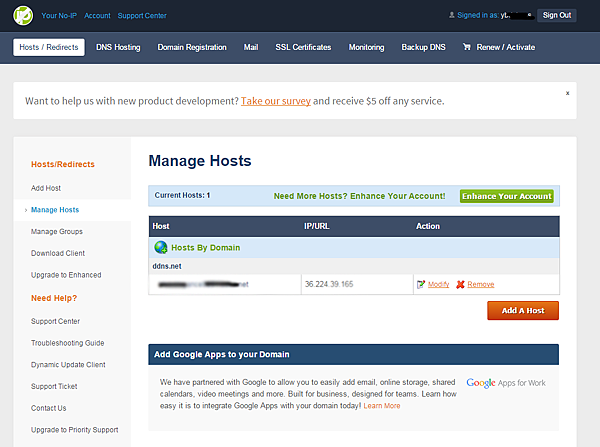The width and height of the screenshot is (600, 447).
Task: Click the Remove link for the host
Action: click(x=481, y=284)
